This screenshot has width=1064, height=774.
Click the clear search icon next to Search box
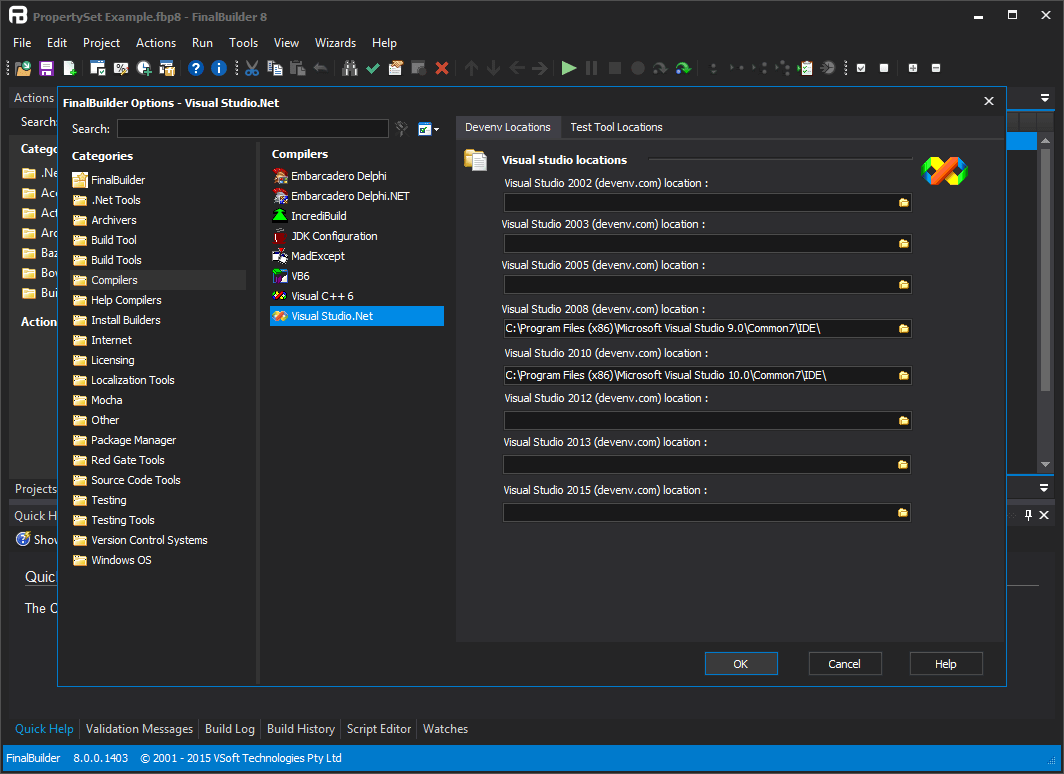click(x=402, y=128)
